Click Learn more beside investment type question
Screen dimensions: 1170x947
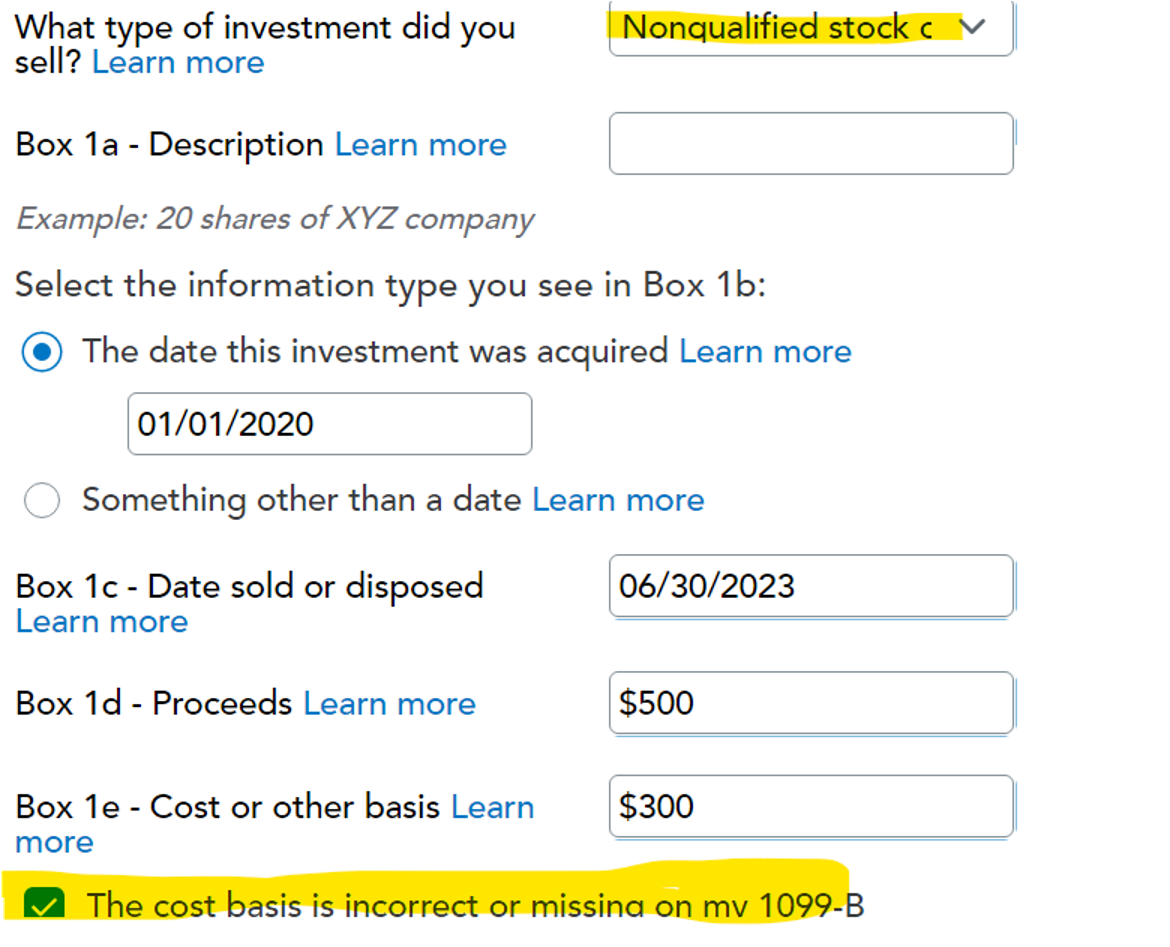click(x=178, y=63)
